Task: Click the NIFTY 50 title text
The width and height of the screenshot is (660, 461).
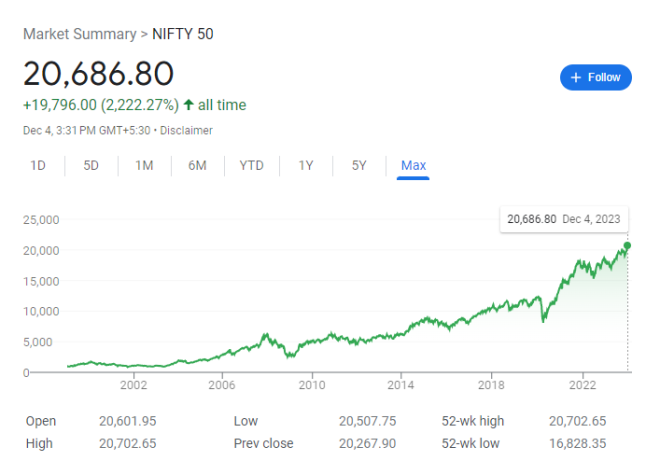Action: tap(182, 34)
